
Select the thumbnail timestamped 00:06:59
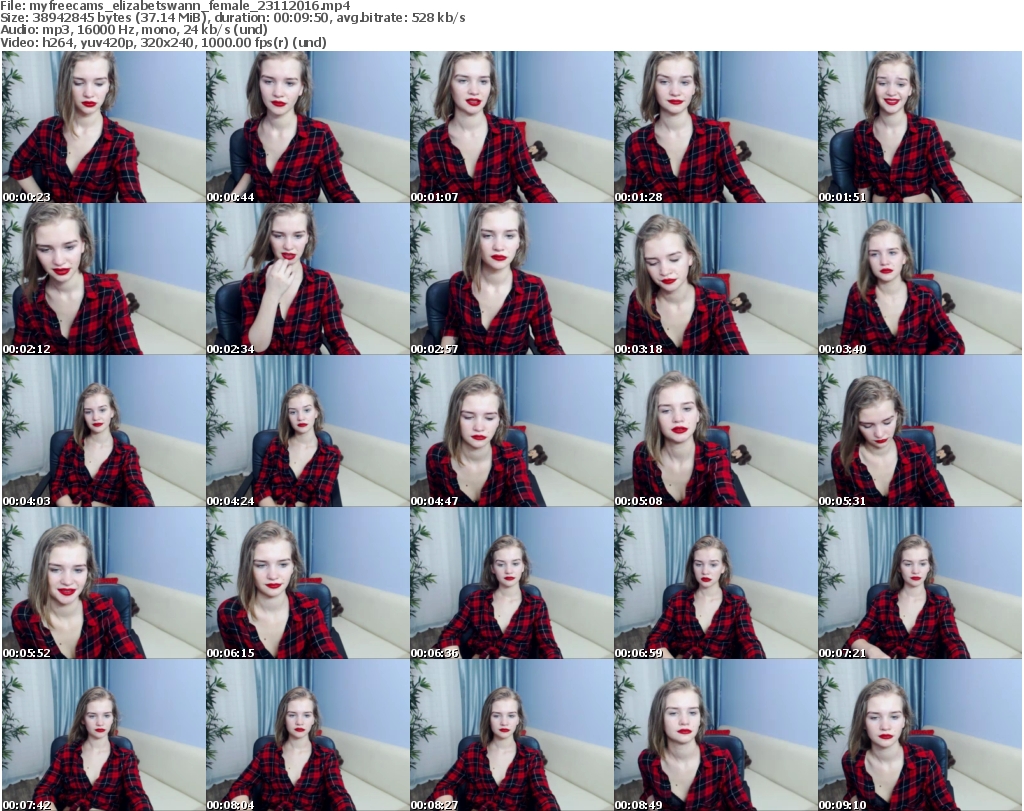point(715,583)
